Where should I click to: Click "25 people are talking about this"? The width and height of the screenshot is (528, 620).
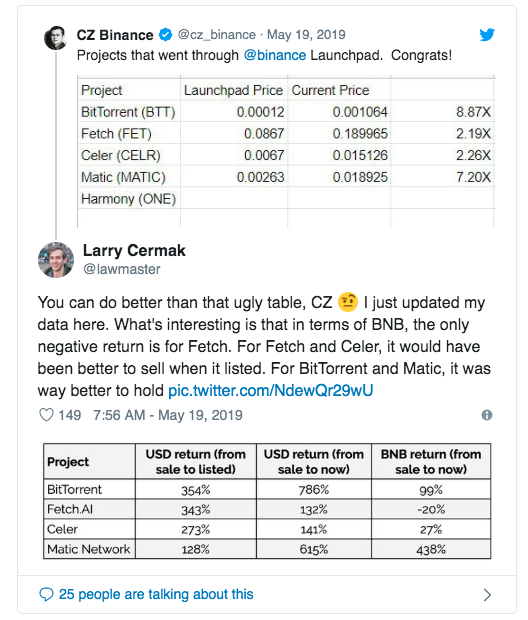click(x=156, y=594)
